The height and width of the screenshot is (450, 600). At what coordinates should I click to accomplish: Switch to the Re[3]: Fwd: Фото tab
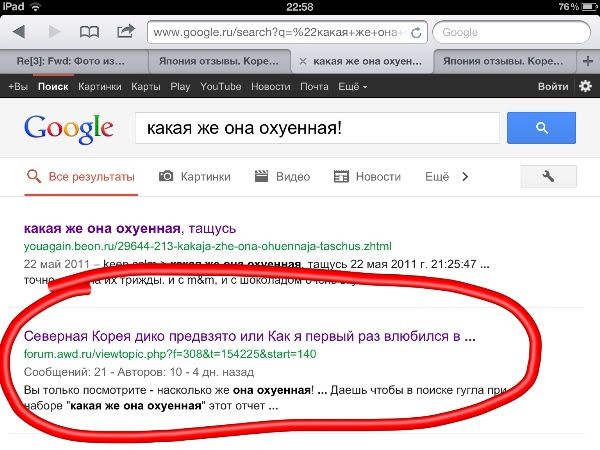pos(74,61)
